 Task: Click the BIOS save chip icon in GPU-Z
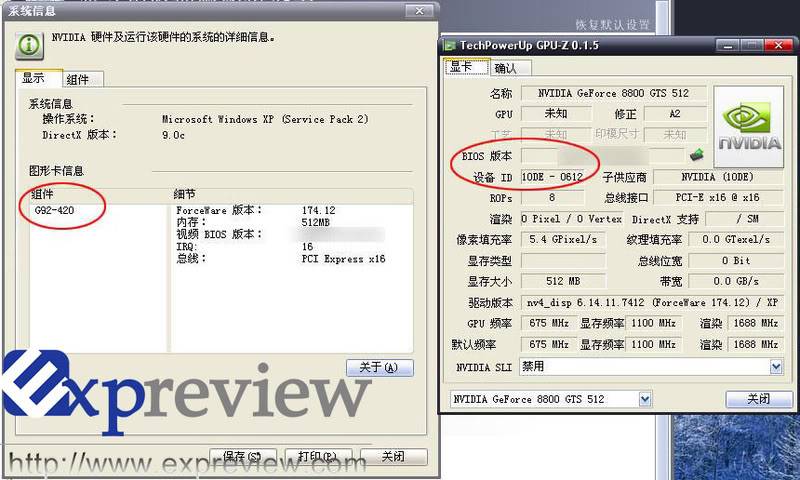pos(696,155)
